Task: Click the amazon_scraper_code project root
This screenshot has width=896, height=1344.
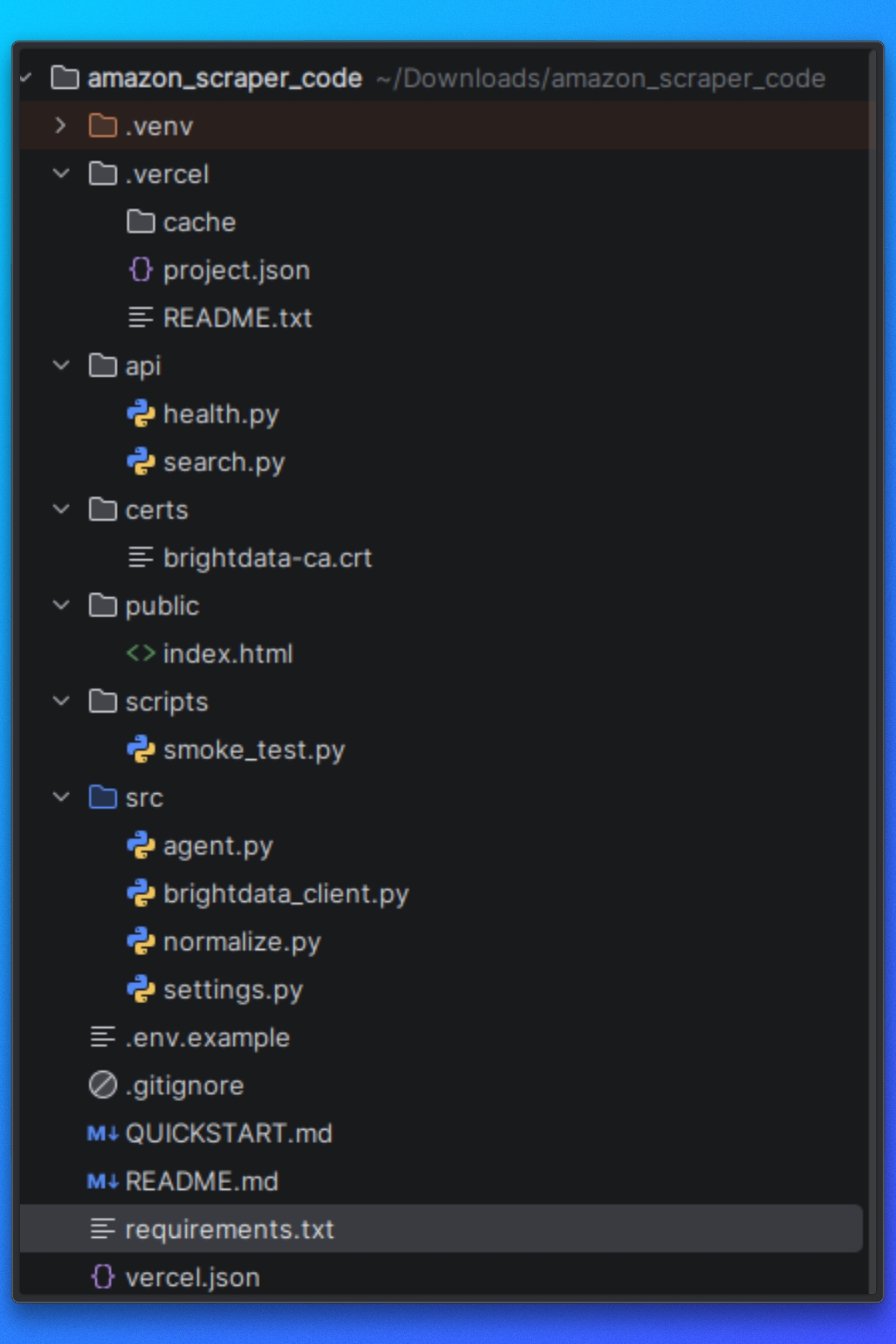Action: (226, 78)
